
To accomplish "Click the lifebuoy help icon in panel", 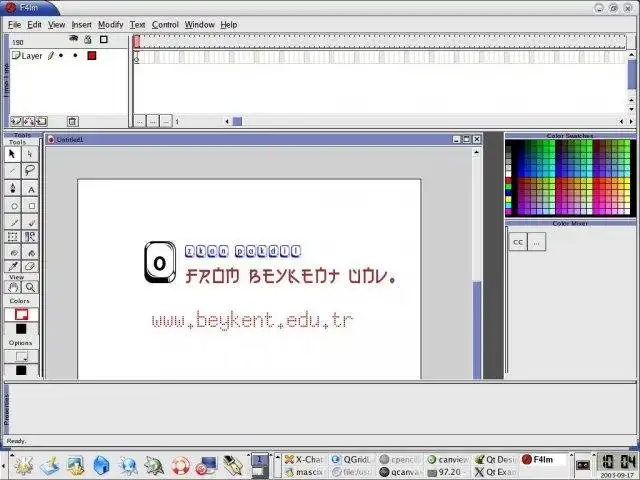I will (x=180, y=465).
